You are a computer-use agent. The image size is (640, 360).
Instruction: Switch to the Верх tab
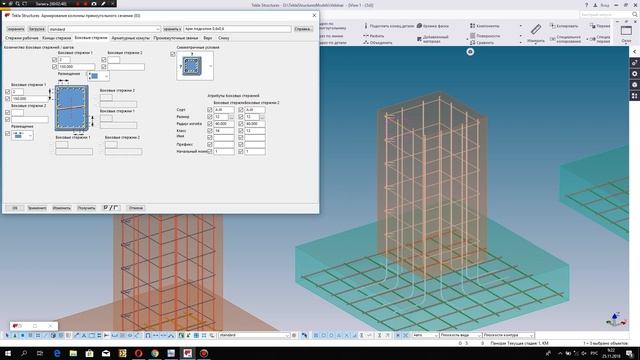coord(208,38)
